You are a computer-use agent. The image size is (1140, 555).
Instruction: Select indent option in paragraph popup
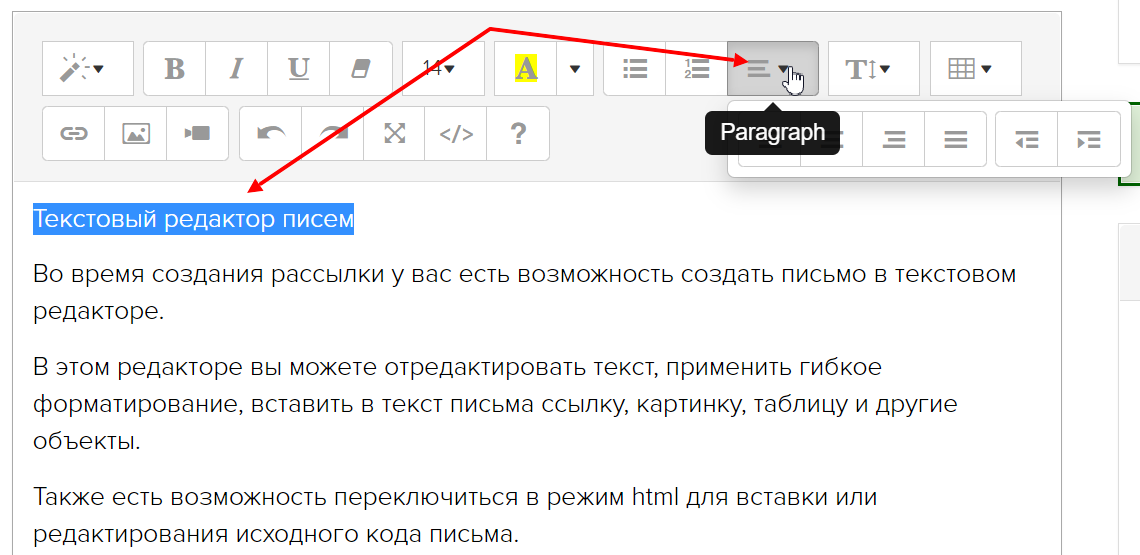point(1088,140)
